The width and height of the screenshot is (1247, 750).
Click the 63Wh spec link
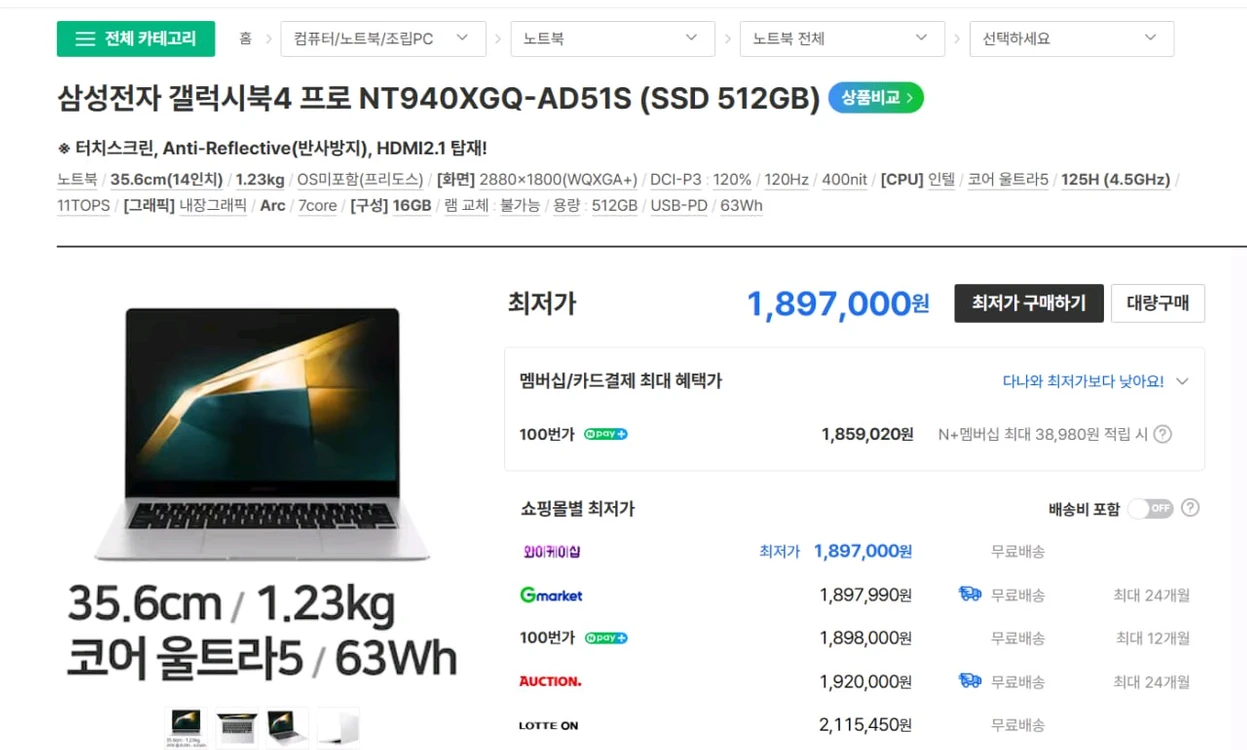741,206
